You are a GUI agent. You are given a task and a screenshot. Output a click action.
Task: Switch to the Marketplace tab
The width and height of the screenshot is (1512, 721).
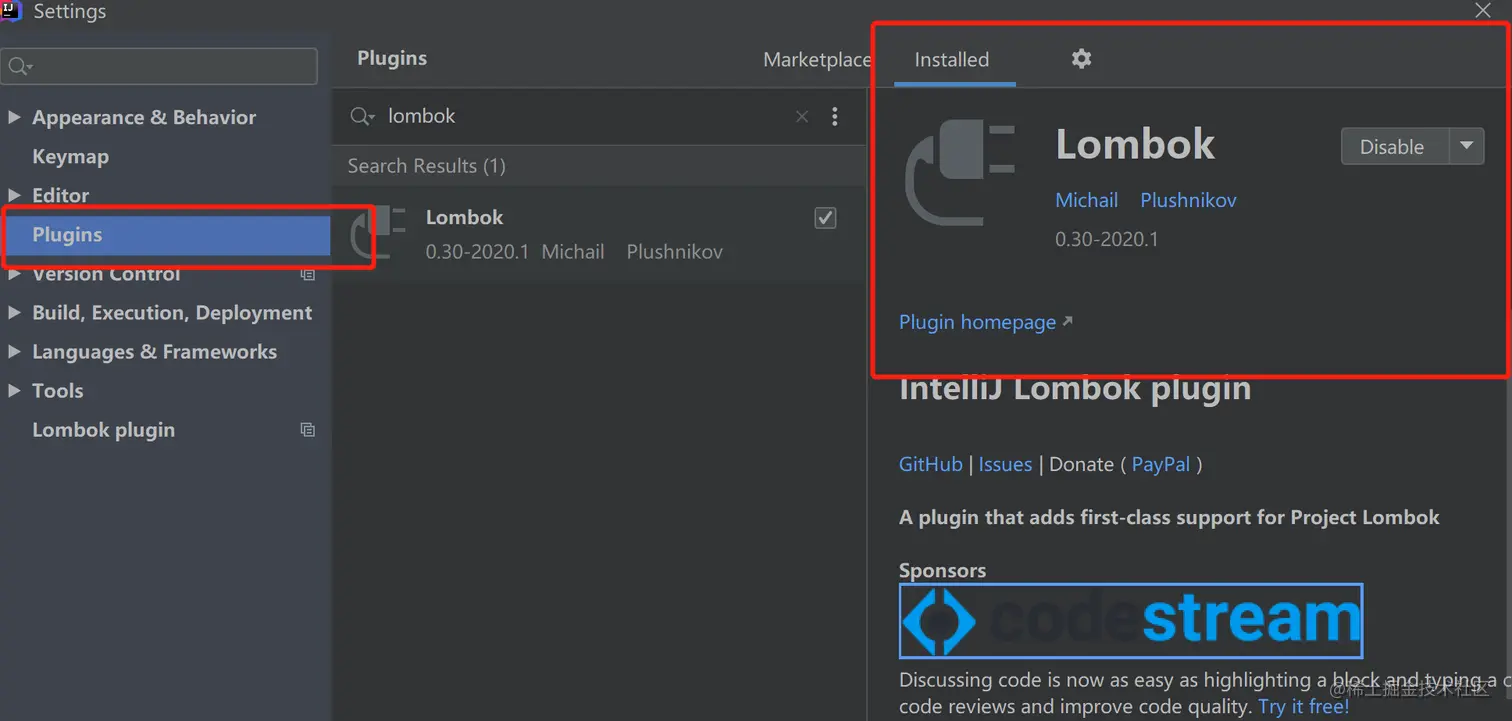[817, 60]
